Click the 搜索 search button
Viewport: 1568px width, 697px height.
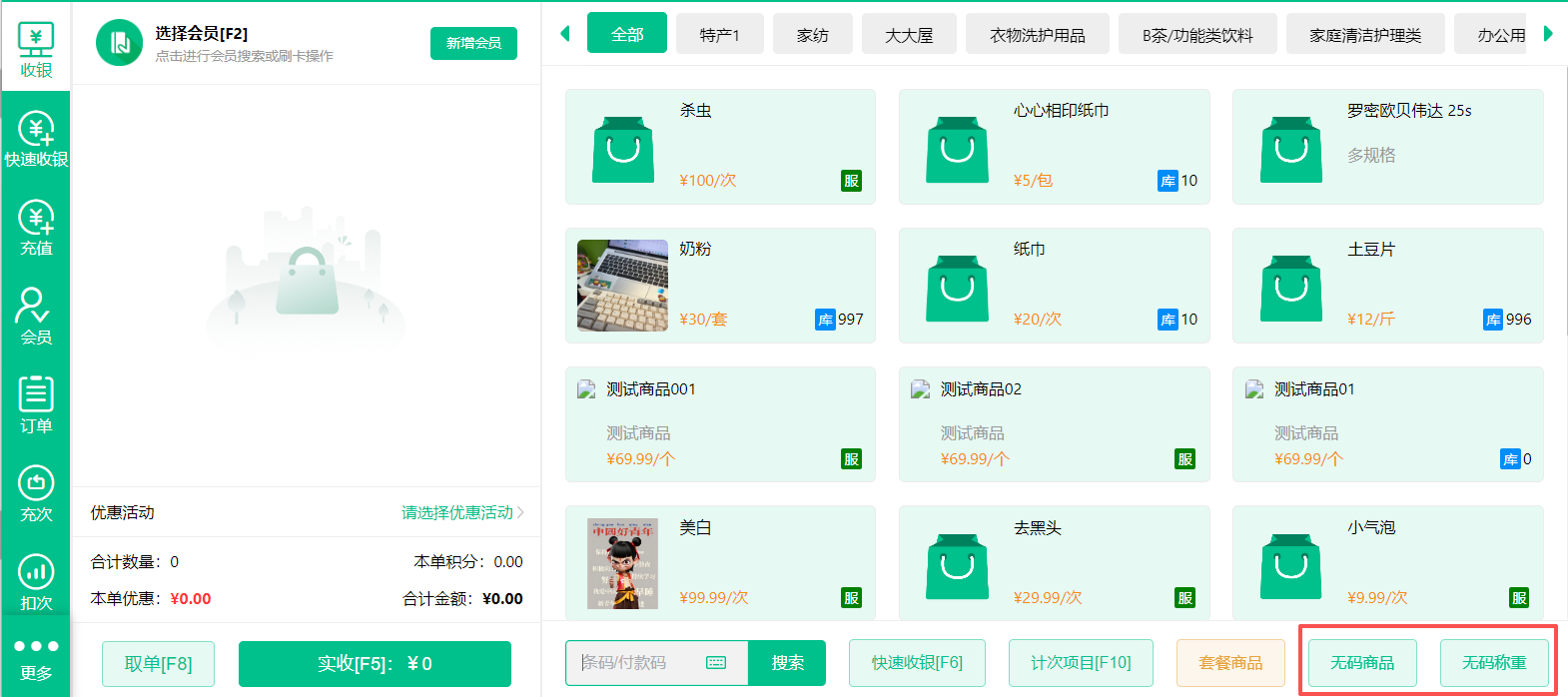pos(787,663)
